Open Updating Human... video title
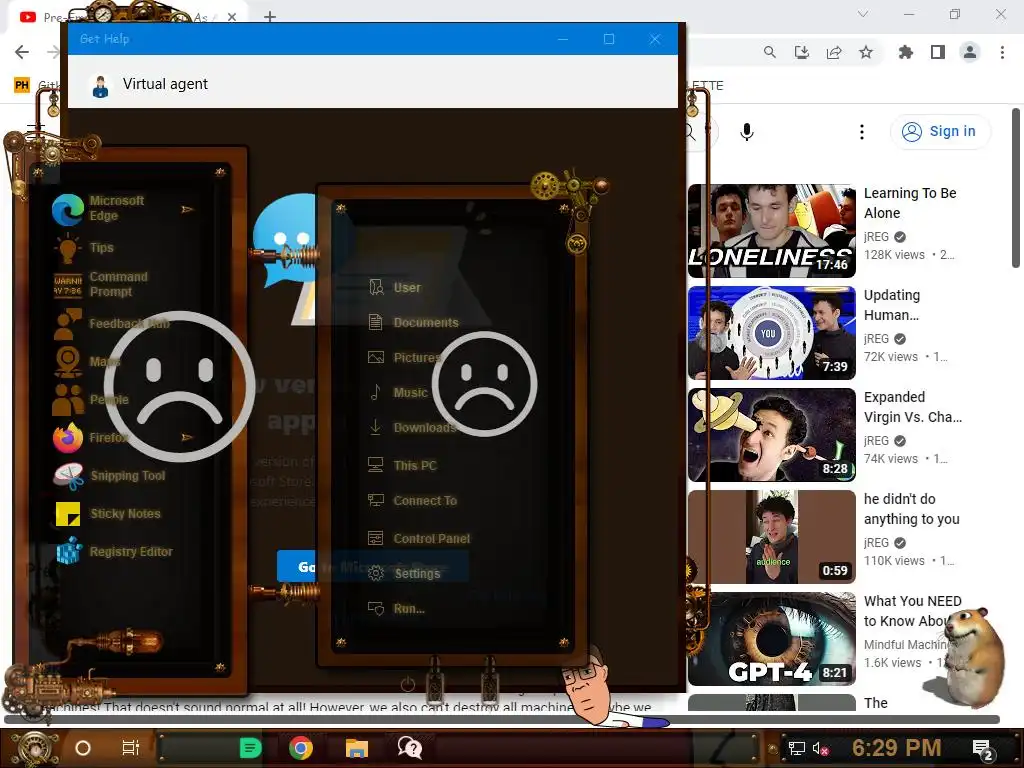 [x=891, y=305]
